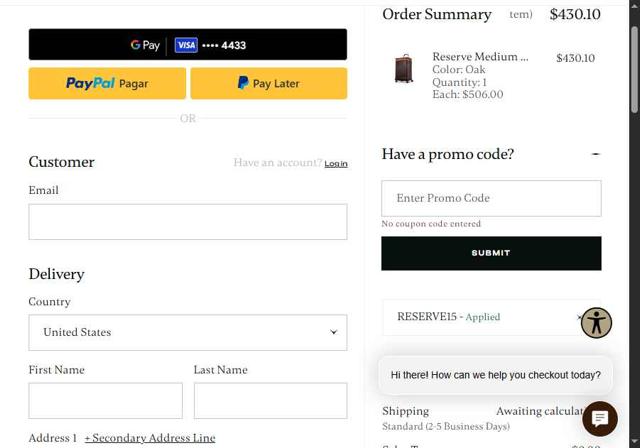640x448 pixels.
Task: Click the checkout help chat bubble
Action: pyautogui.click(x=496, y=375)
